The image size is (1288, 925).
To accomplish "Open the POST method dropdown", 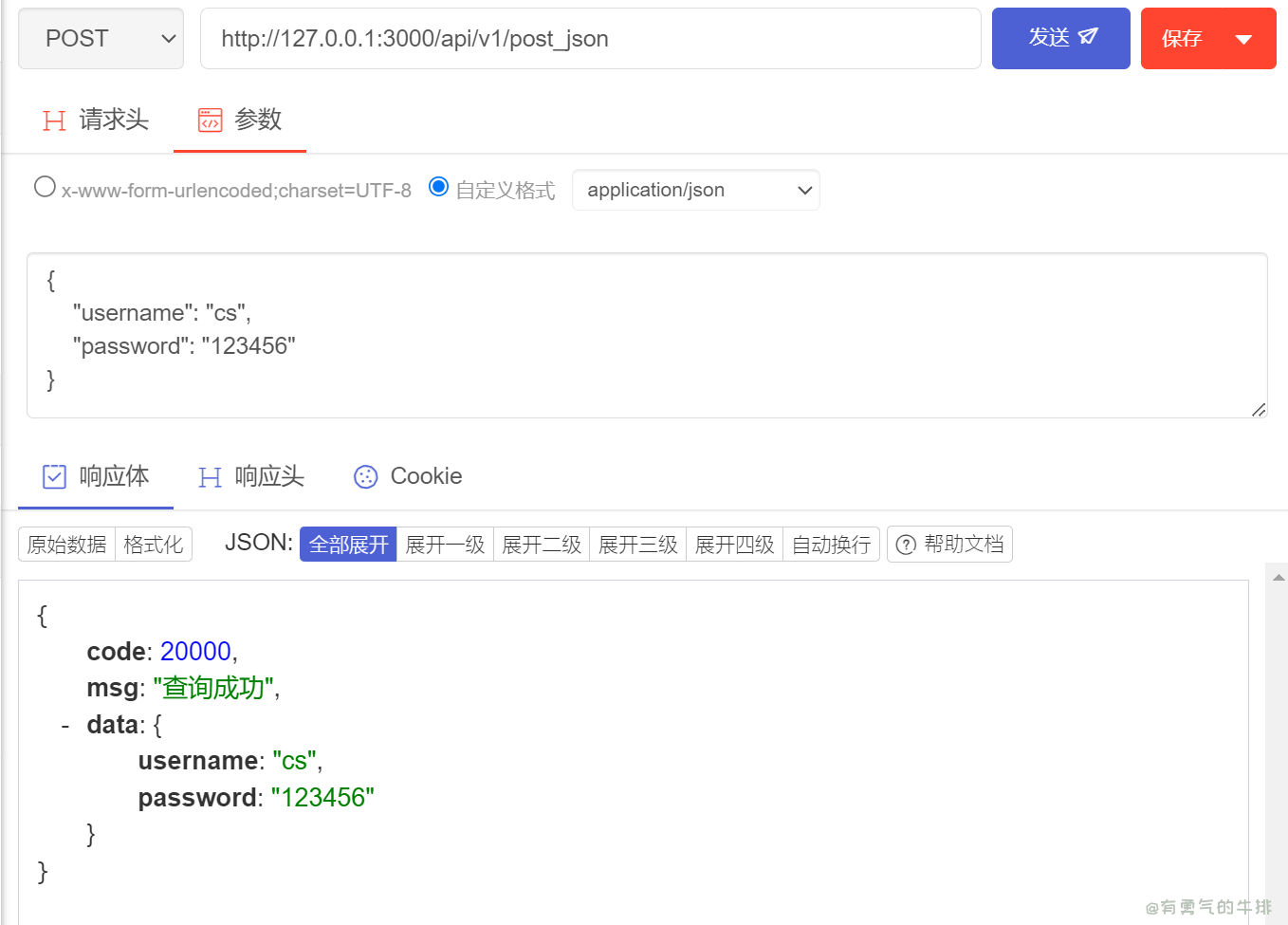I will pos(101,39).
